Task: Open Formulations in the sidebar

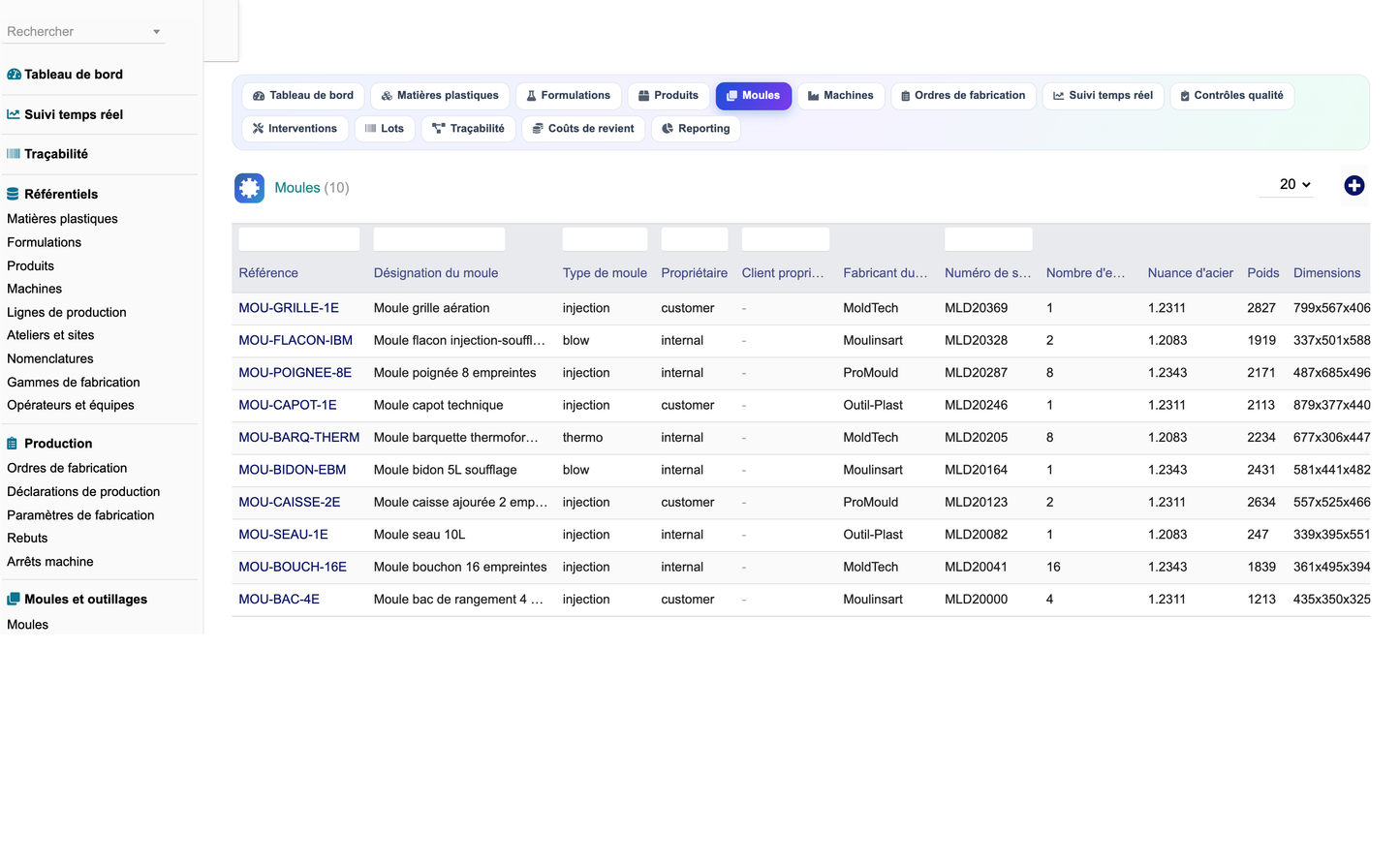Action: (x=44, y=242)
